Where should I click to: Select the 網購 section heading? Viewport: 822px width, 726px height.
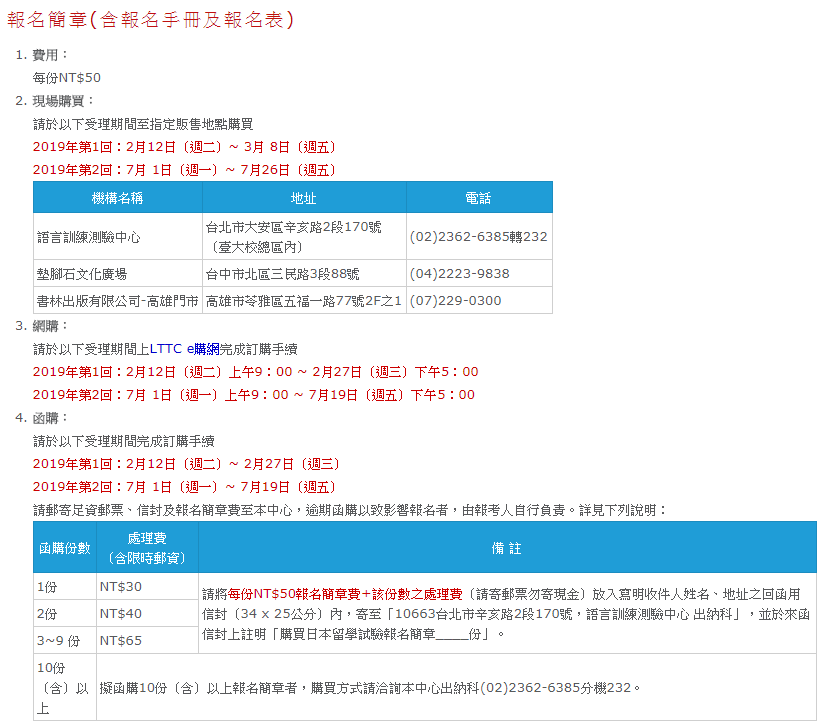[47, 326]
